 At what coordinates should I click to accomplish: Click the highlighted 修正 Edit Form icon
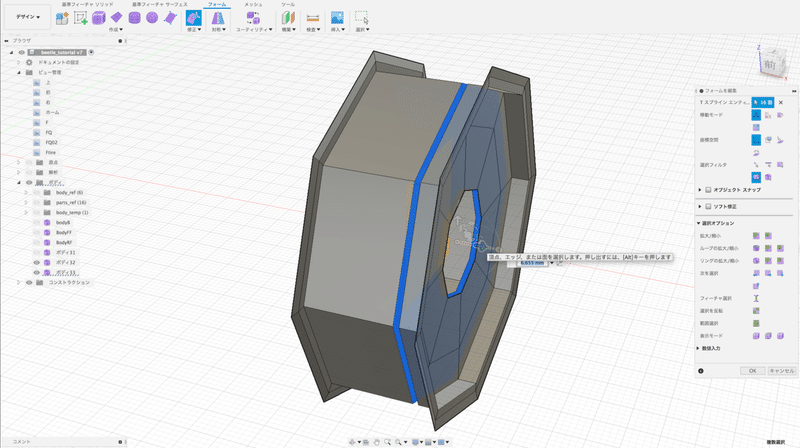coord(193,18)
